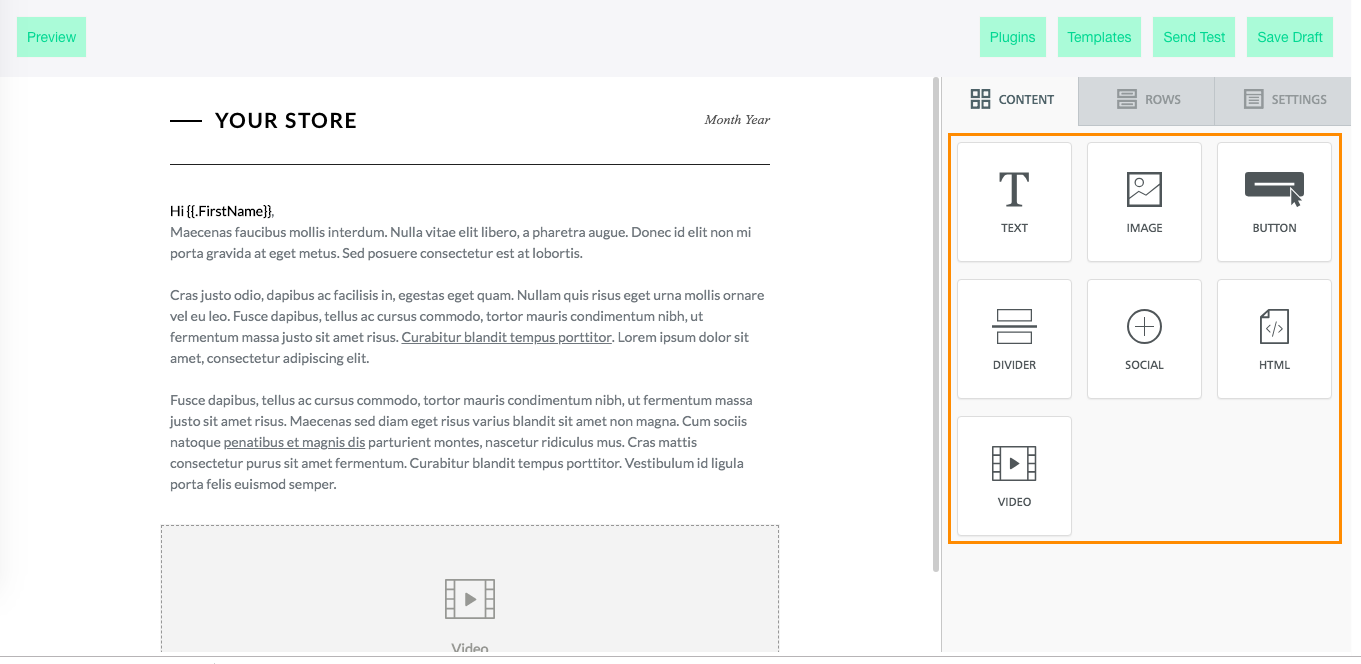This screenshot has width=1361, height=664.
Task: Click the editor canvas vertical scrollbar
Action: [936, 325]
